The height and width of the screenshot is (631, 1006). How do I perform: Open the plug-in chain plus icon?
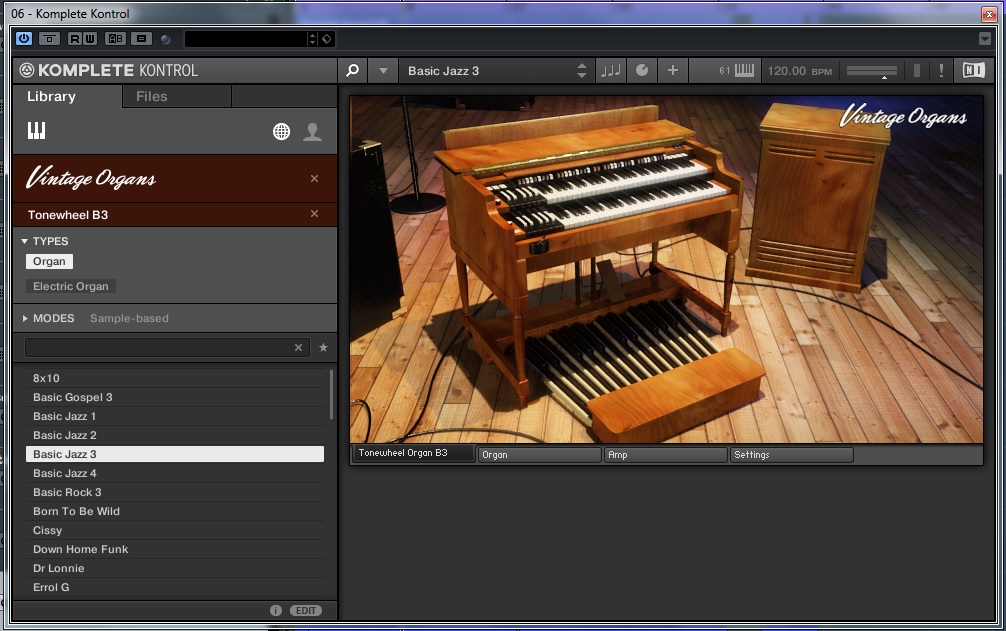point(672,71)
